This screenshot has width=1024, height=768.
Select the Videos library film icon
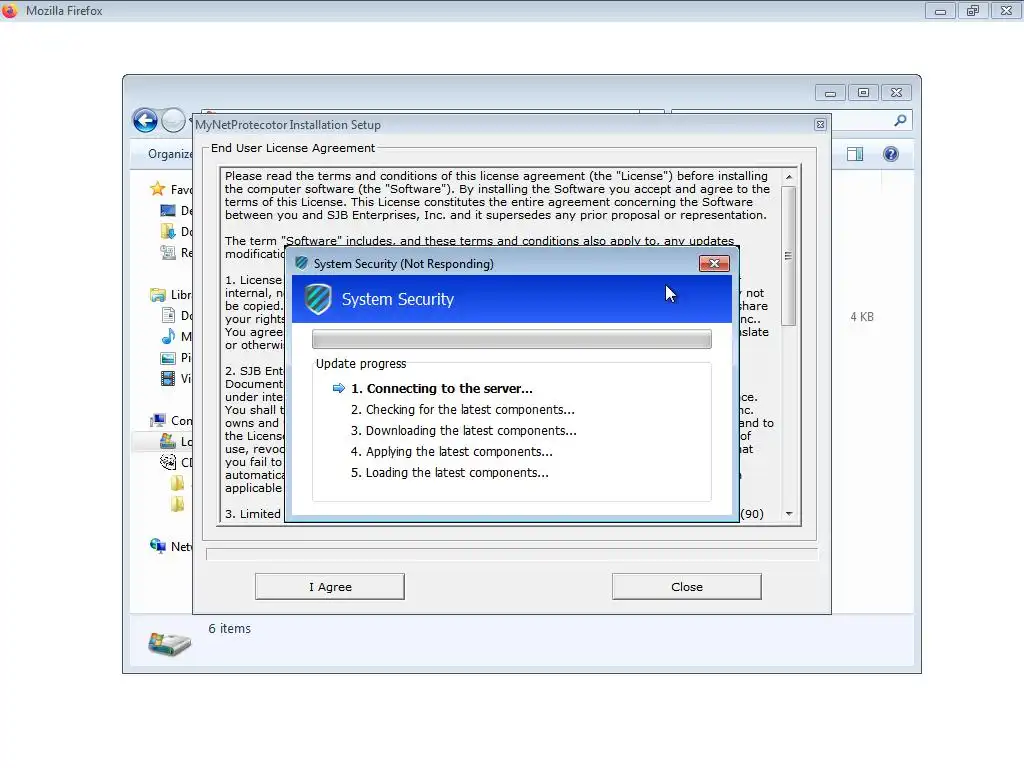pos(168,378)
